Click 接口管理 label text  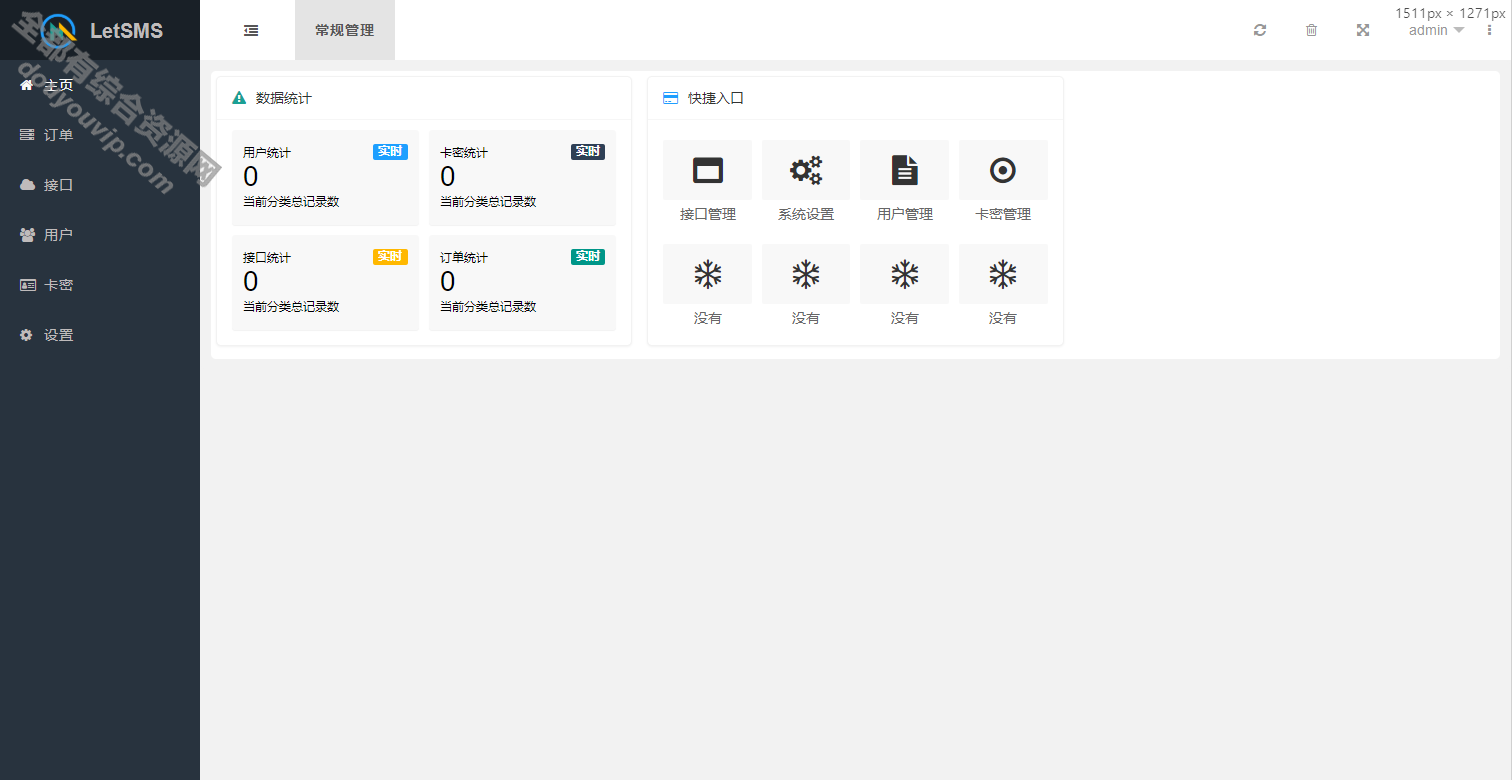point(708,214)
